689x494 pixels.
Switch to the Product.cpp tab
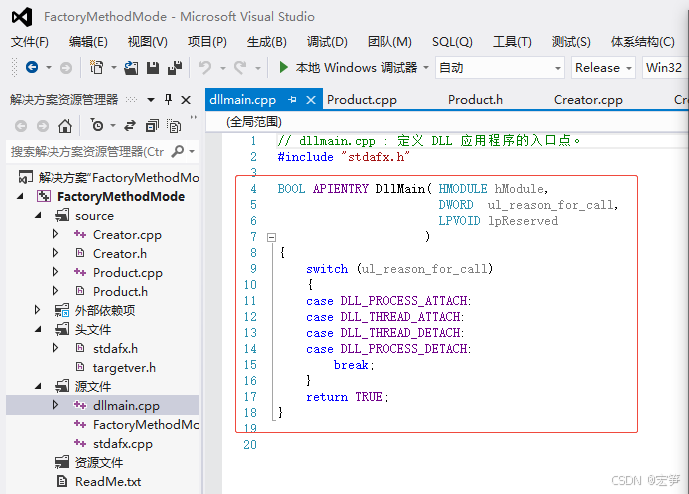click(x=362, y=100)
